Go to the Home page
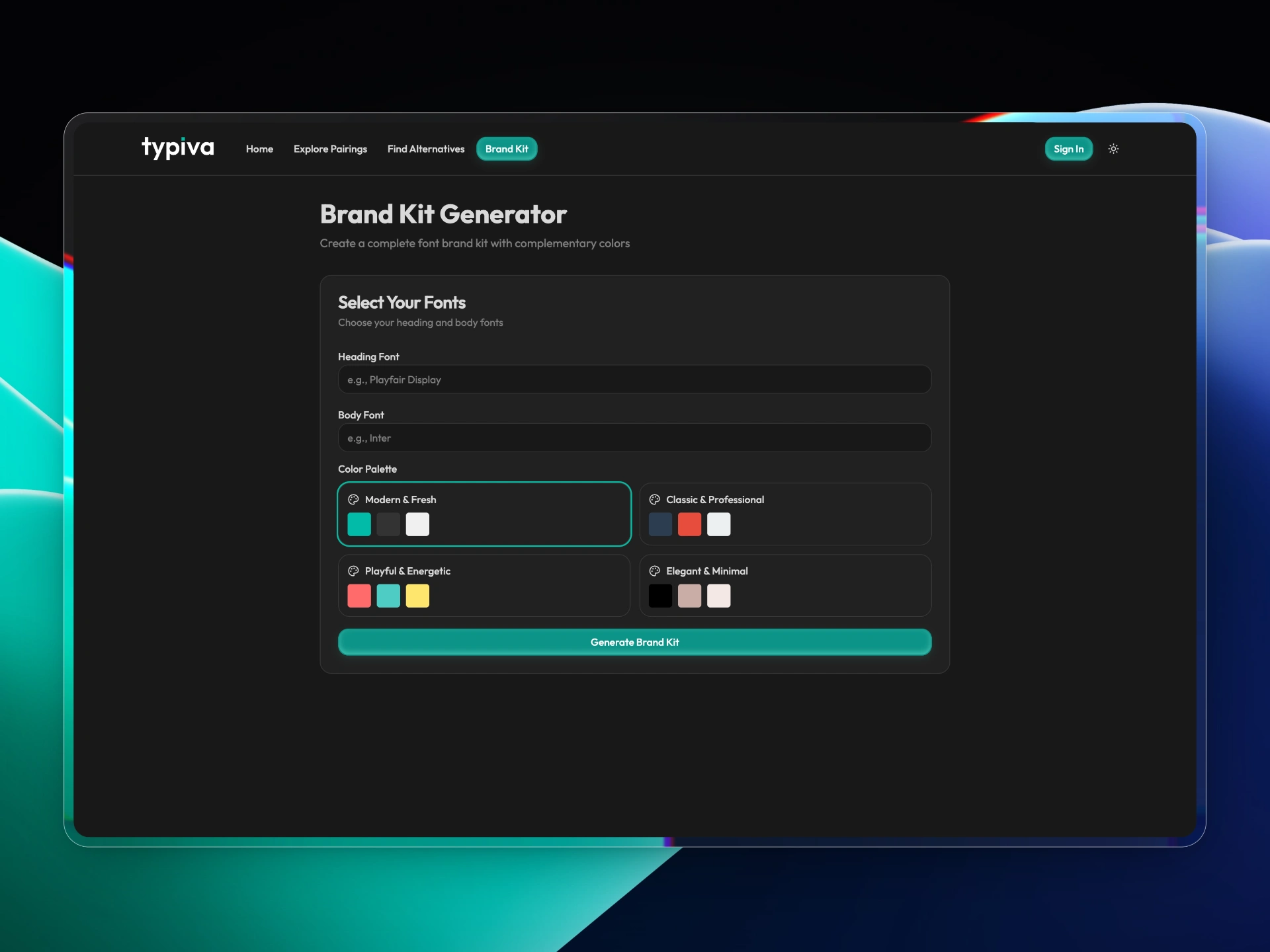1270x952 pixels. [259, 149]
